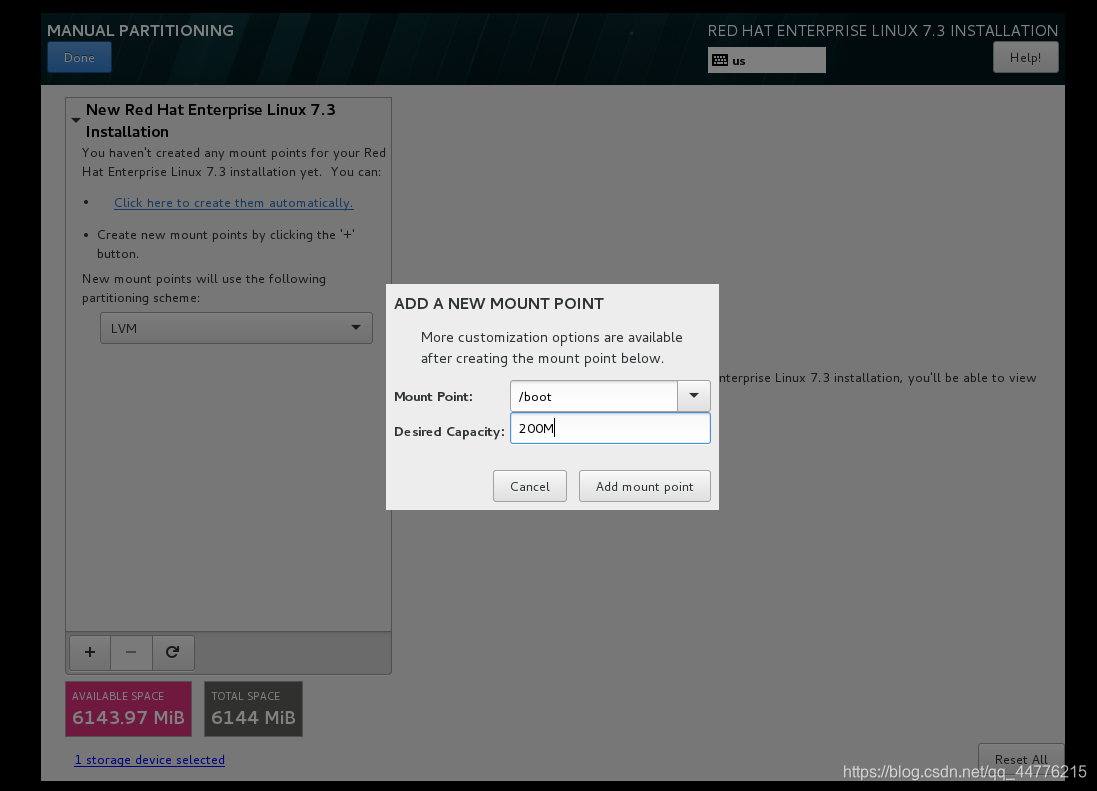Viewport: 1097px width, 791px height.
Task: Click Add mount point button
Action: tap(644, 486)
